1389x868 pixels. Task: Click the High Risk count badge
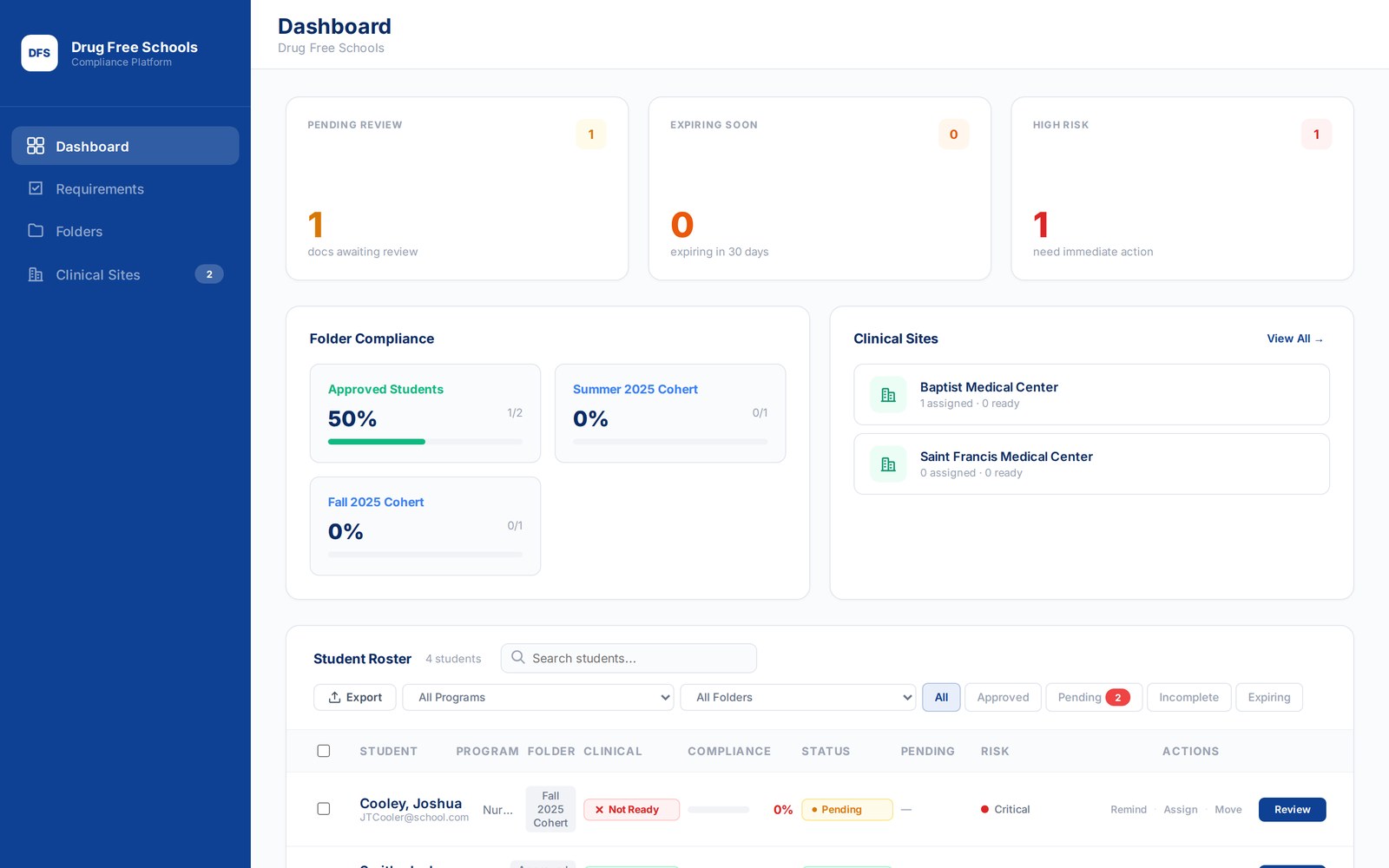(1316, 134)
